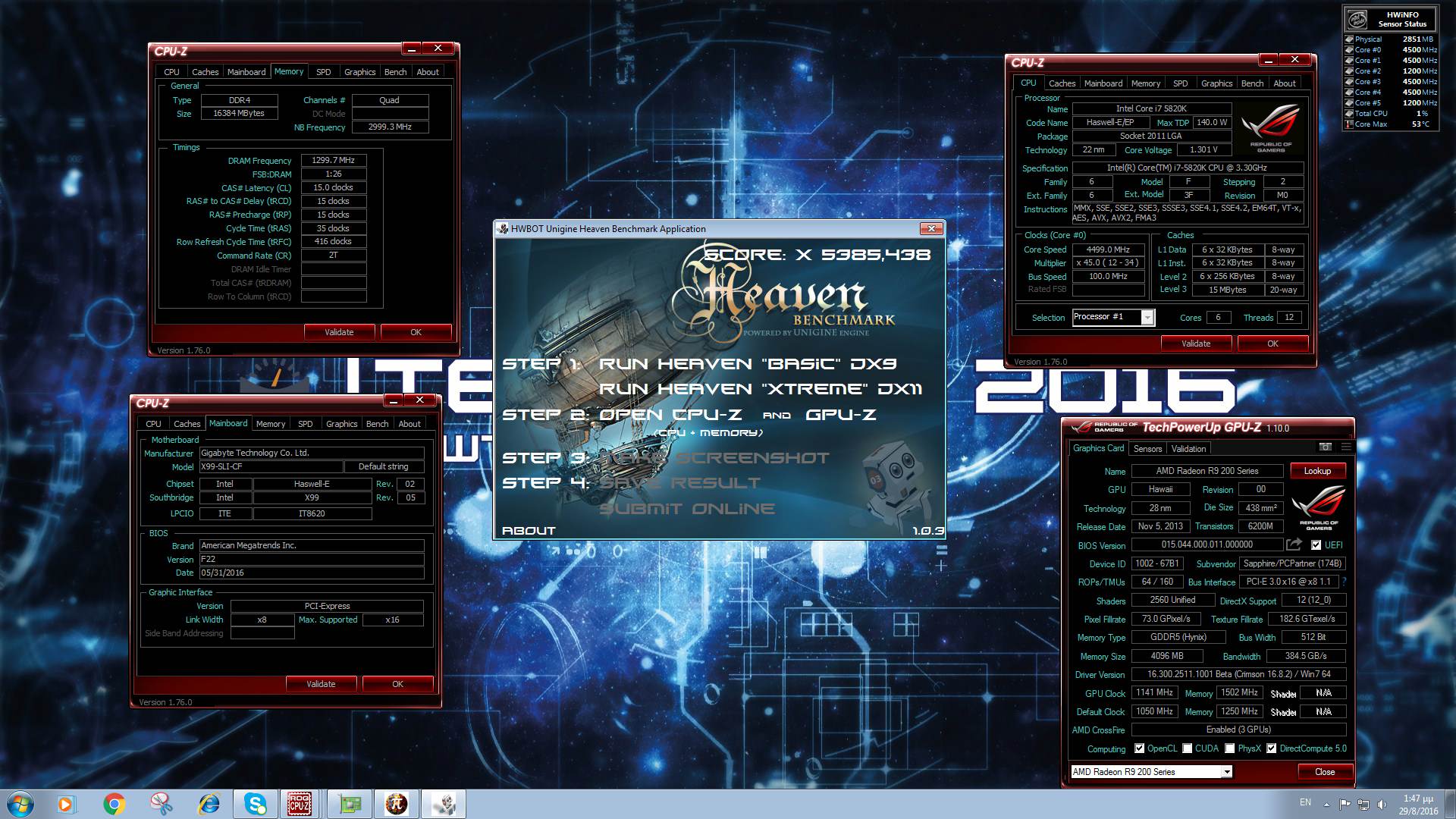
Task: Launch the media player taskbar icon
Action: pyautogui.click(x=66, y=804)
